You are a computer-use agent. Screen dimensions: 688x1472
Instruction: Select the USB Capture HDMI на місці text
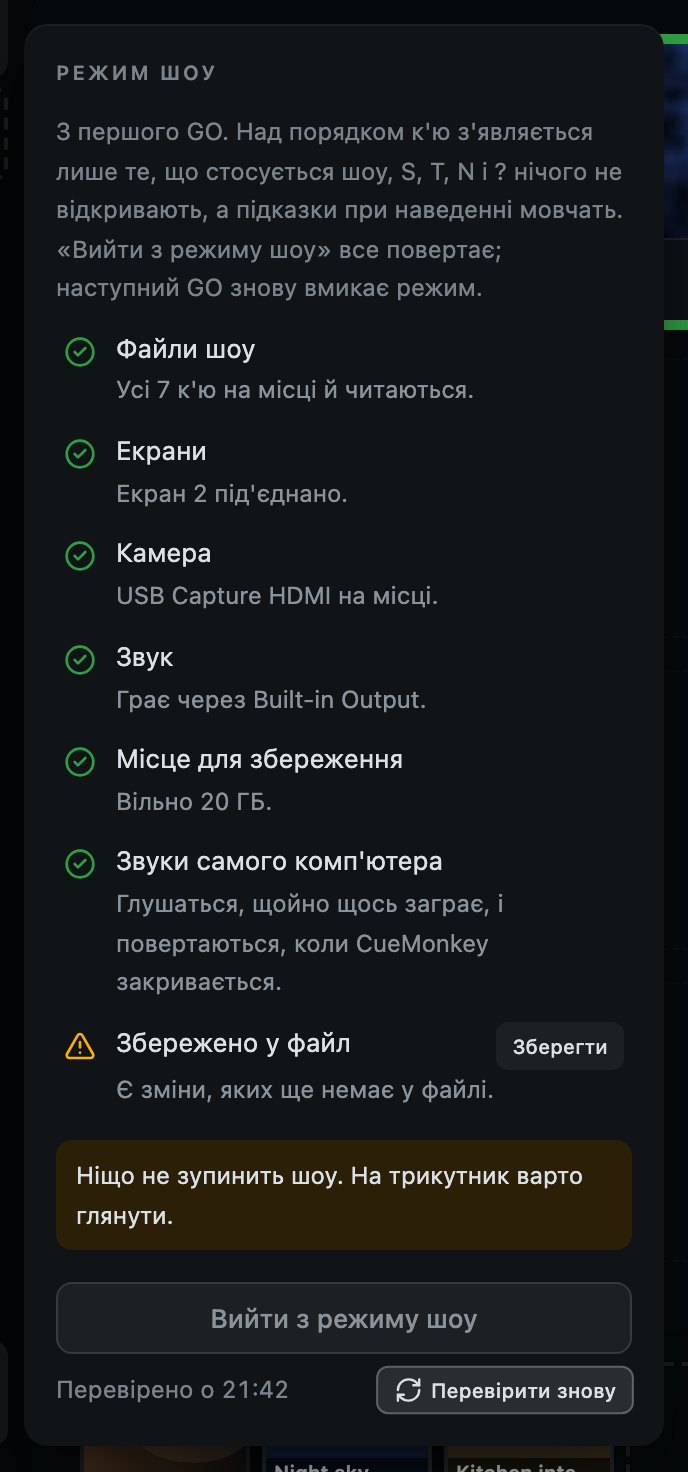tap(277, 596)
